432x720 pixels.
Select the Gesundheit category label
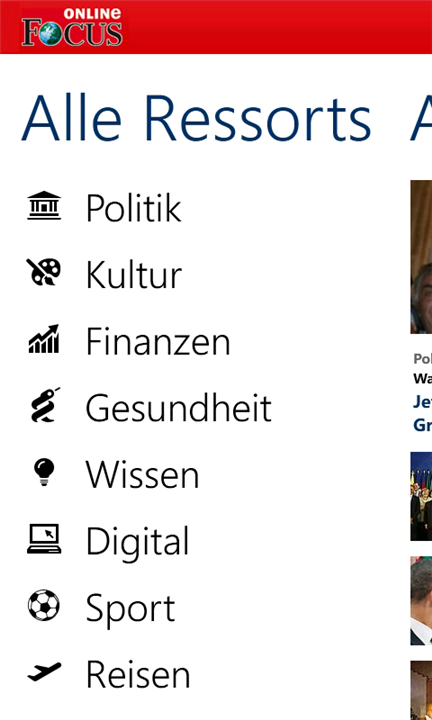tap(179, 408)
